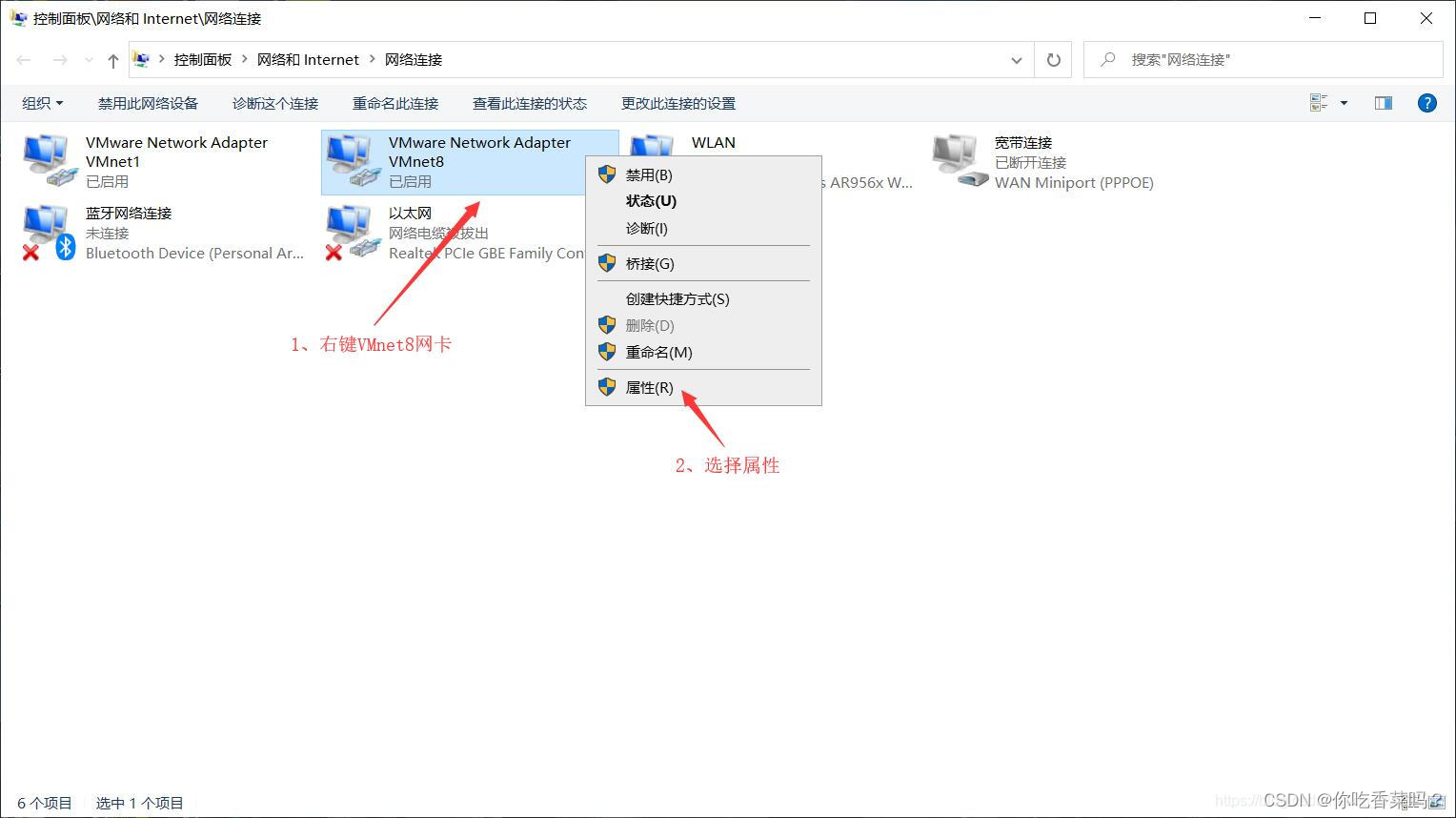Click 诊断这个连接 toolbar button

pyautogui.click(x=275, y=103)
